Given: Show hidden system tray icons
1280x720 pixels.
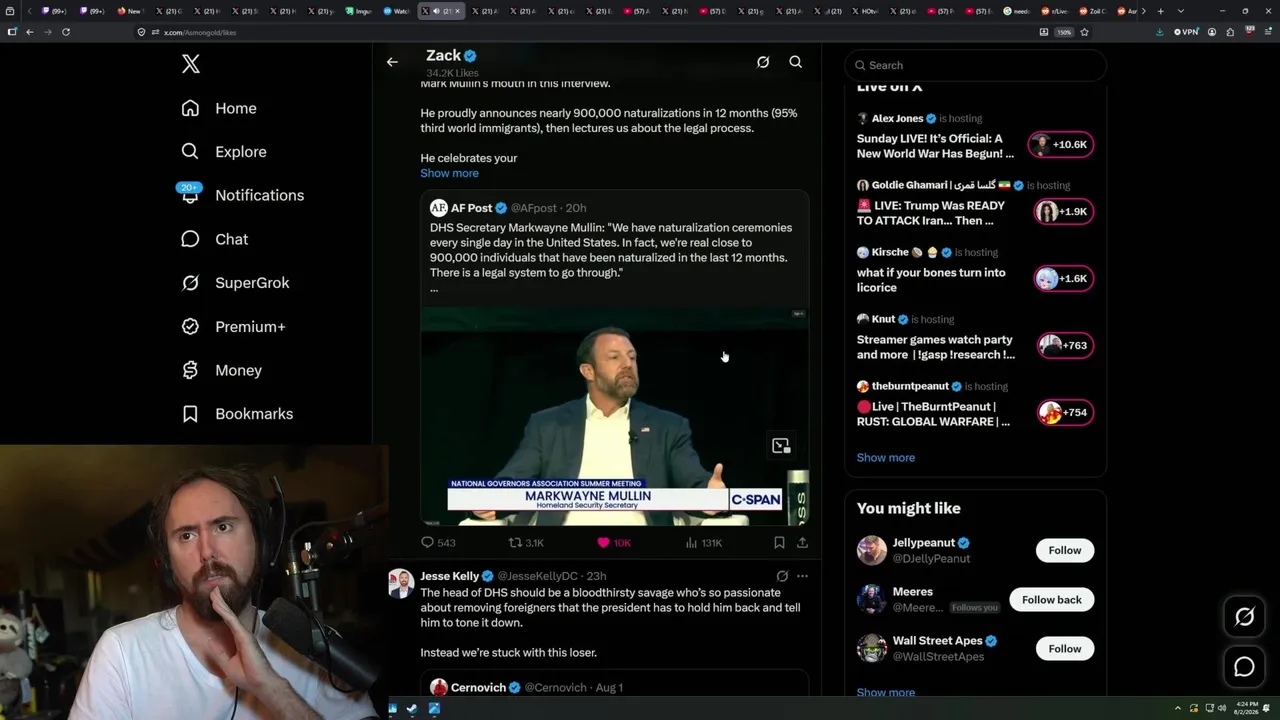Looking at the screenshot, I should point(1179,709).
